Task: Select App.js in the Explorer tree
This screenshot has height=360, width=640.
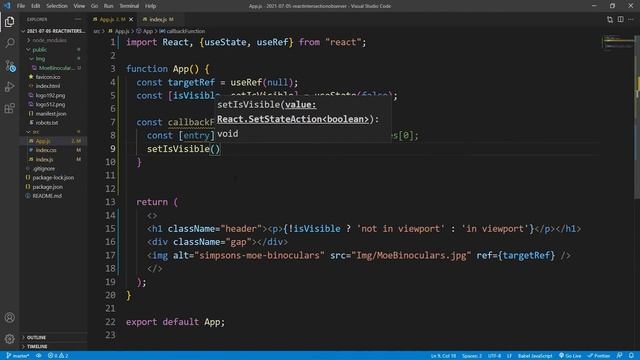Action: 53,141
